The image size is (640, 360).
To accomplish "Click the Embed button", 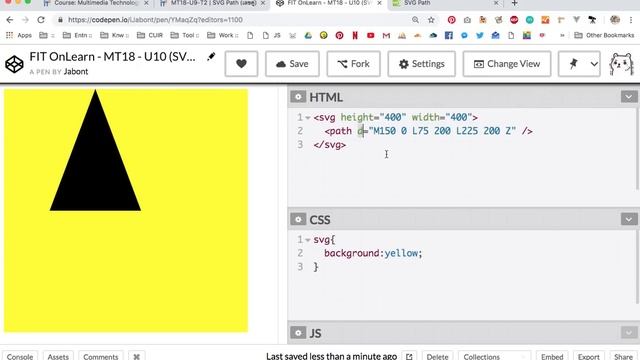I will [552, 356].
